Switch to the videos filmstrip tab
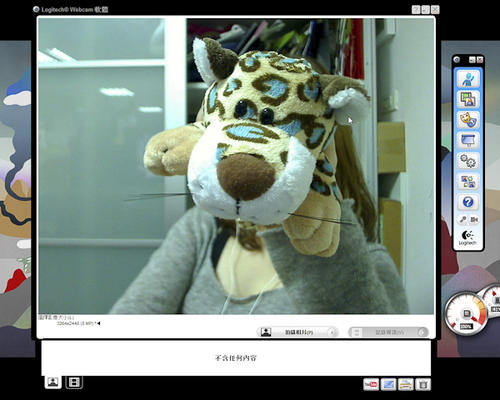This screenshot has width=500, height=400. 74,382
